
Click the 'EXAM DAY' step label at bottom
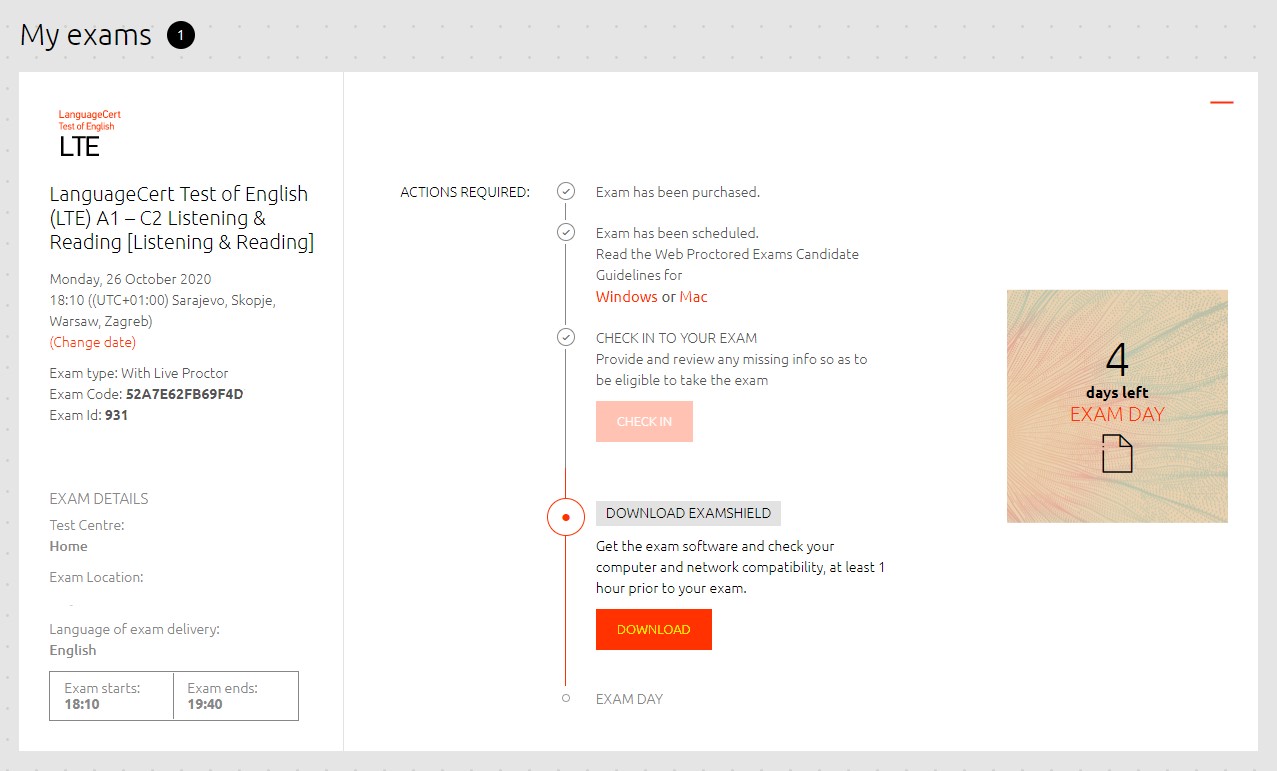pos(629,699)
